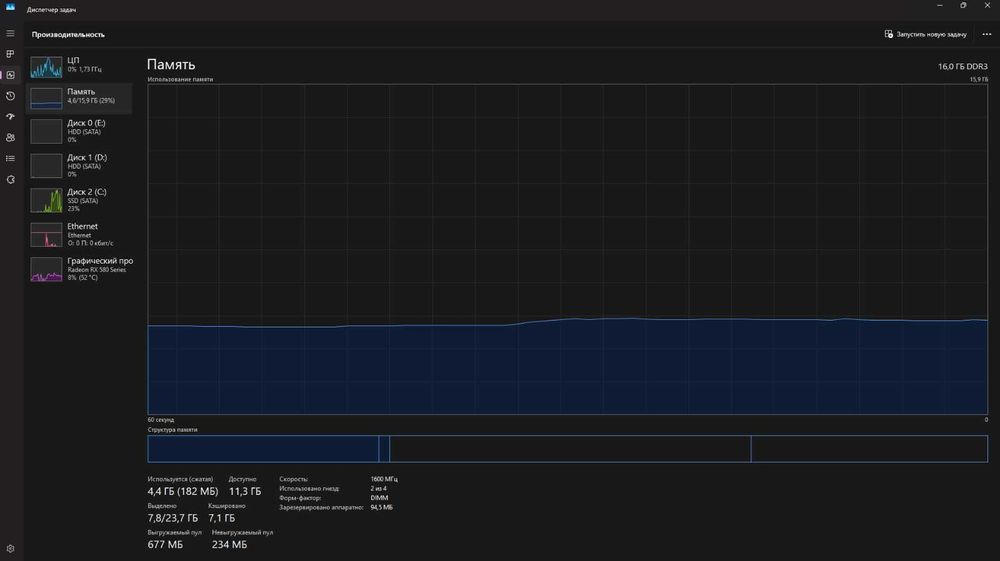Click the GPU mini graph thumbnail
Viewport: 1000px width, 561px height.
click(x=47, y=270)
